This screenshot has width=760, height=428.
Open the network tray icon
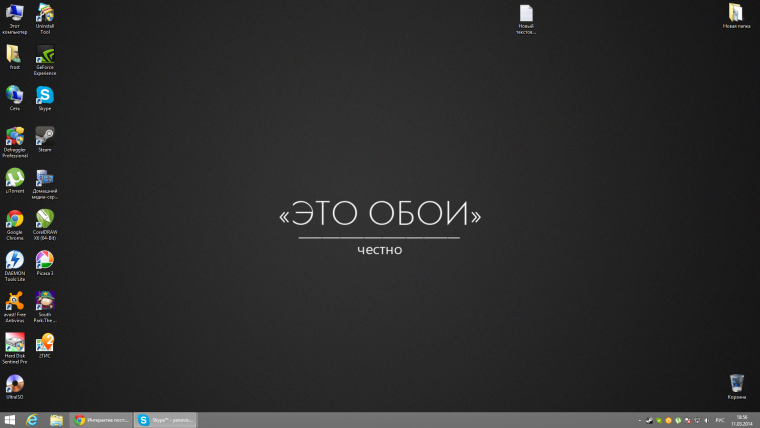pyautogui.click(x=697, y=420)
